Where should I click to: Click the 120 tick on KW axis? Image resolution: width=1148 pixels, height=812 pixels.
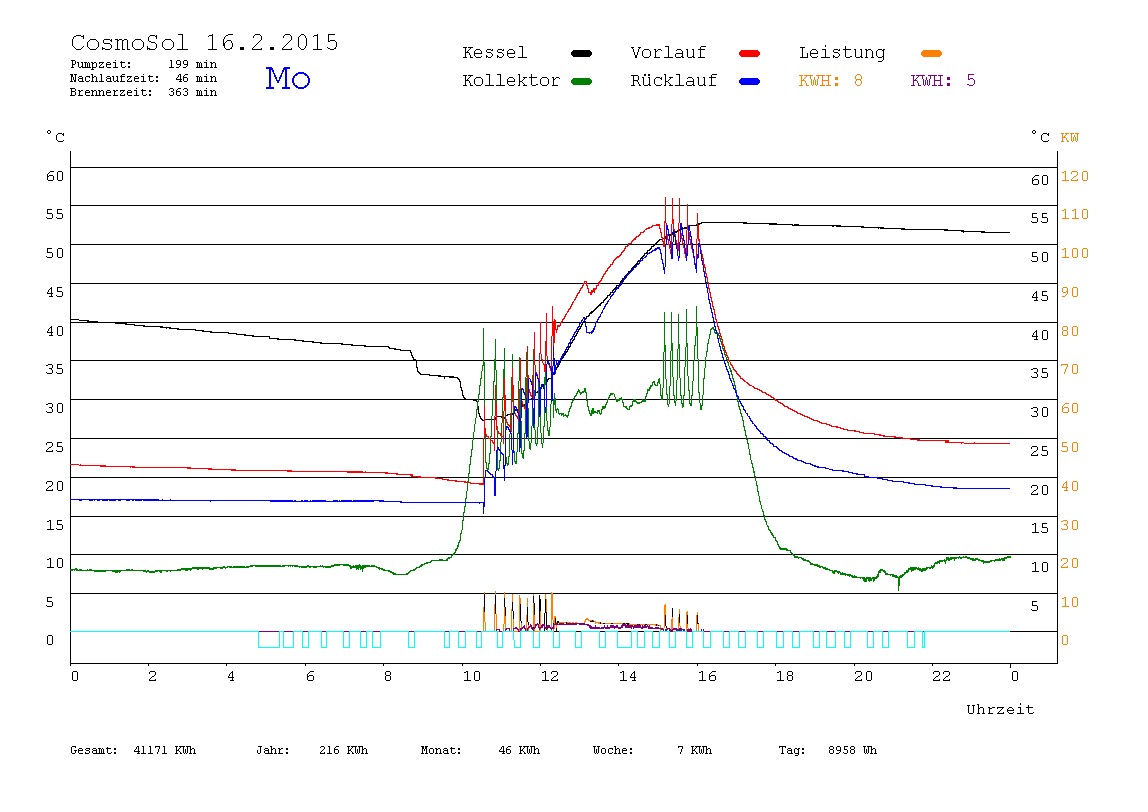1075,176
